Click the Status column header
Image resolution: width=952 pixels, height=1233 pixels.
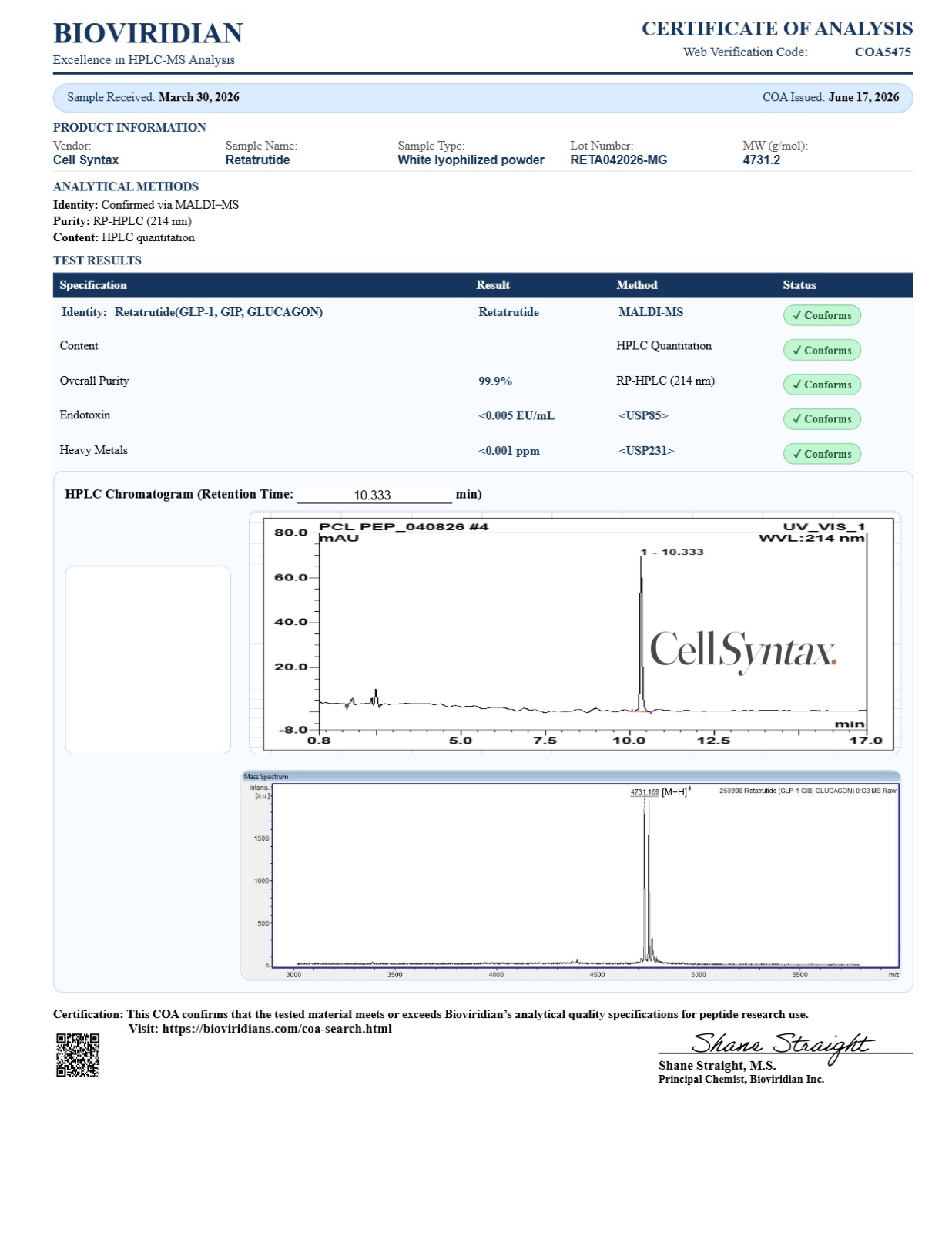[x=799, y=285]
